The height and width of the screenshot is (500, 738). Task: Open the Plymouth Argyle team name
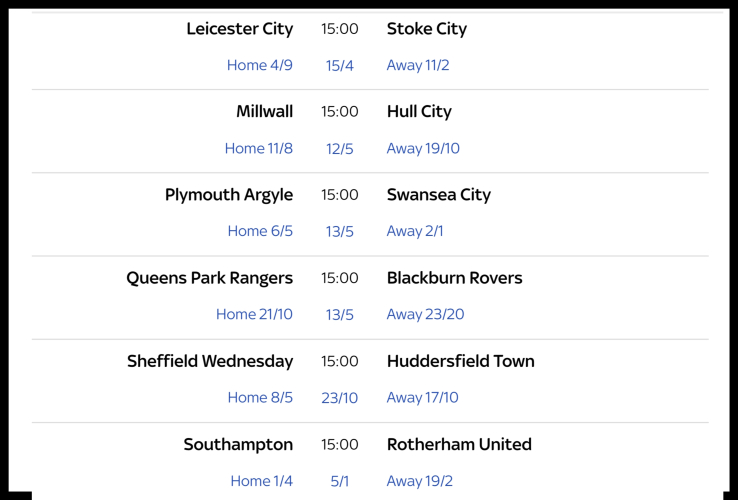tap(229, 195)
